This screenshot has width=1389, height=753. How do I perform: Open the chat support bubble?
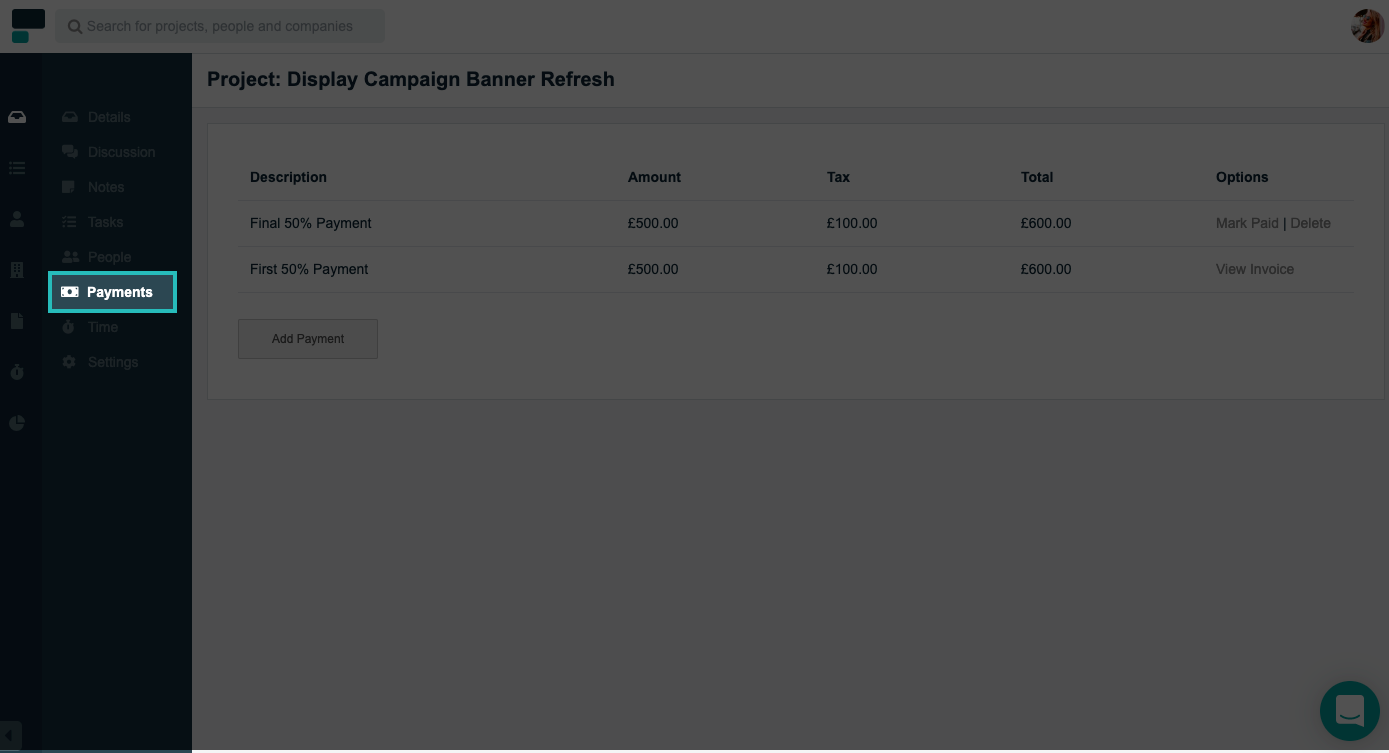[x=1350, y=711]
